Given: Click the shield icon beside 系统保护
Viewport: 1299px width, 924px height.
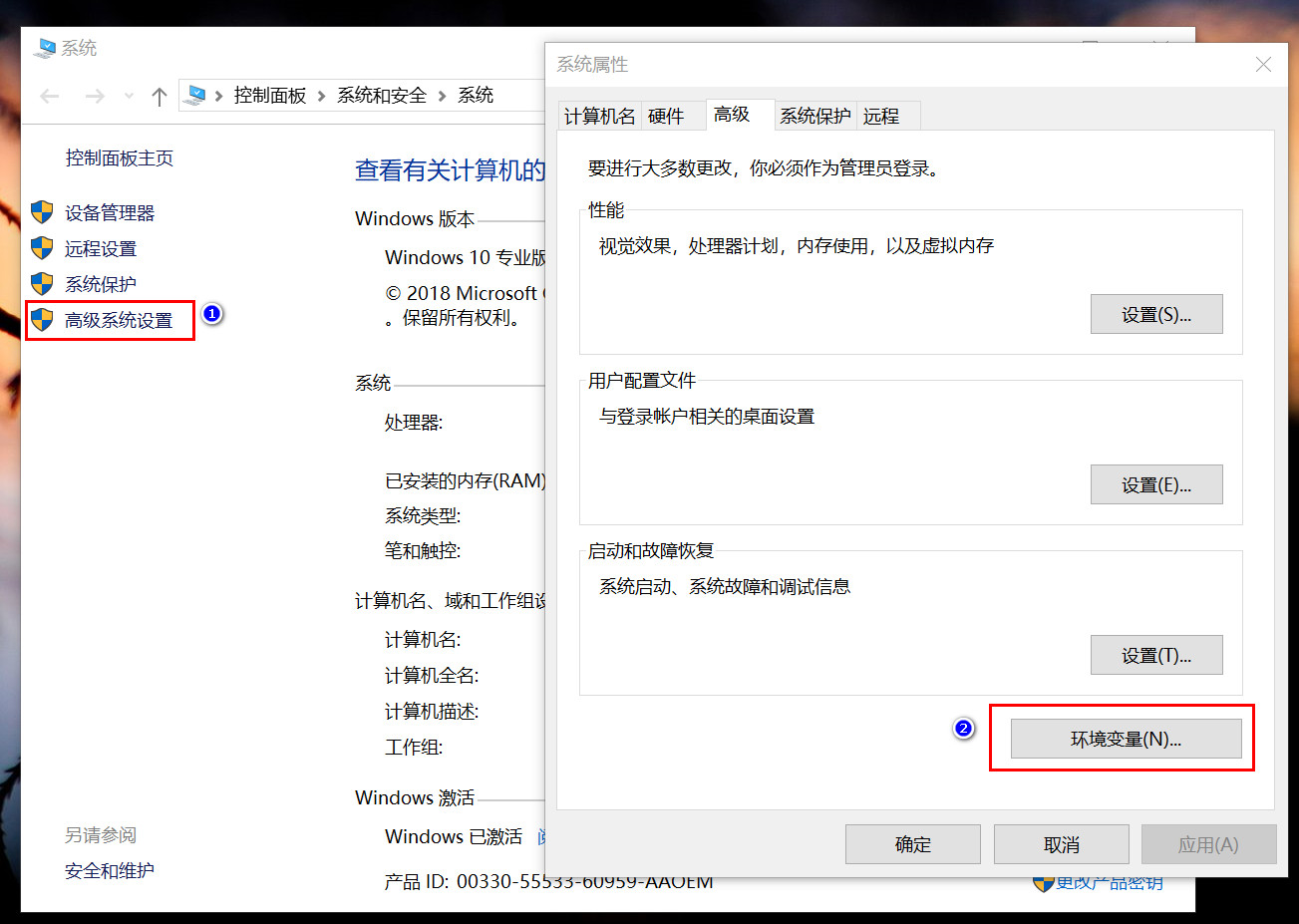Looking at the screenshot, I should click(x=42, y=284).
